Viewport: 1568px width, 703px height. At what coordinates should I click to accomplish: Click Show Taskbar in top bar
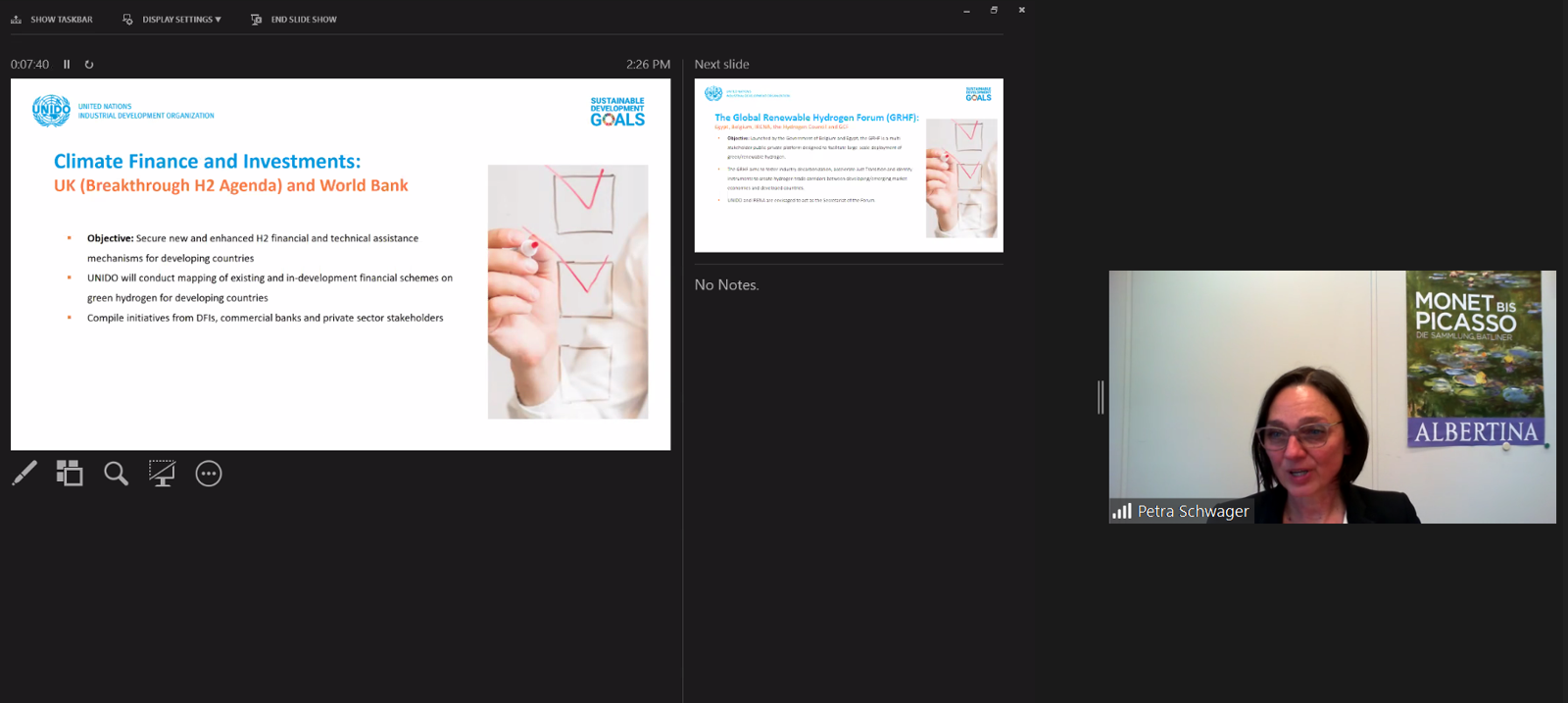point(52,20)
